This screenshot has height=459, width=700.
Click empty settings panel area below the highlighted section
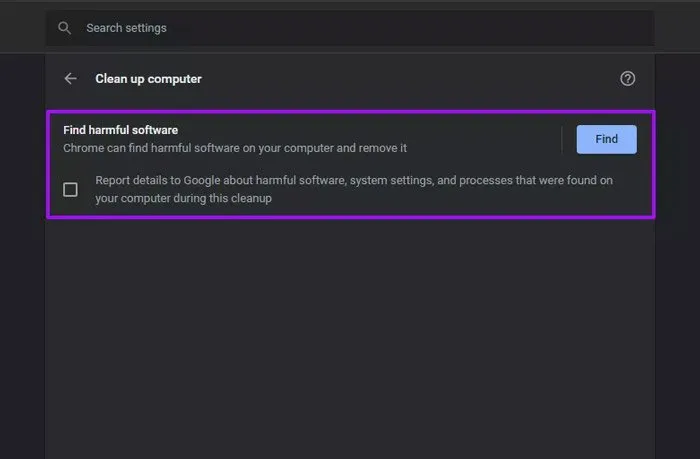click(x=350, y=330)
